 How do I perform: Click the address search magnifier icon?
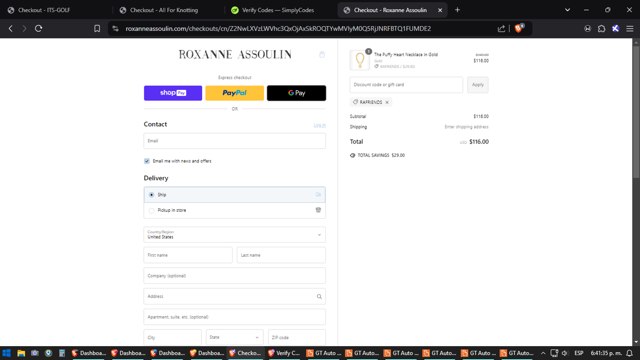pos(319,296)
